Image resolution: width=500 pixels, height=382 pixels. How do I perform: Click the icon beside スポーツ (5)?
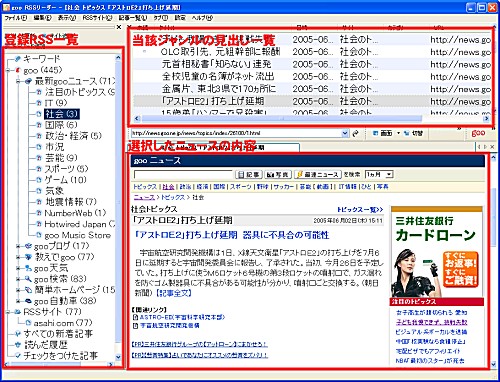click(39, 169)
